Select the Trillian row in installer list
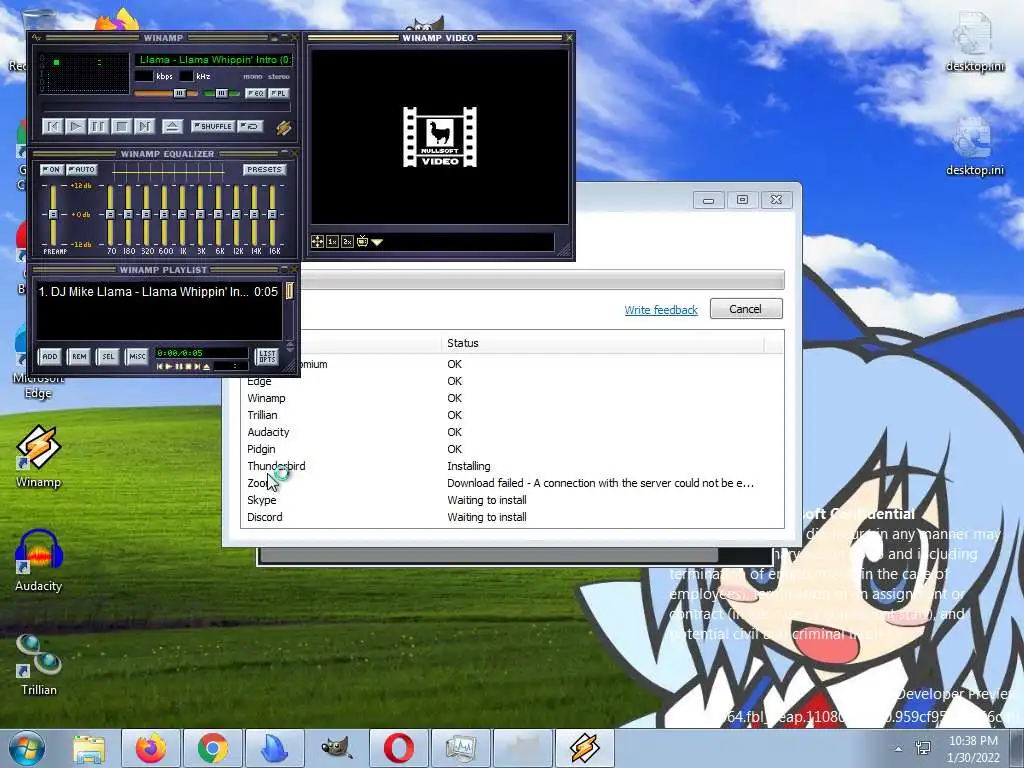Image resolution: width=1024 pixels, height=768 pixels. coord(512,415)
